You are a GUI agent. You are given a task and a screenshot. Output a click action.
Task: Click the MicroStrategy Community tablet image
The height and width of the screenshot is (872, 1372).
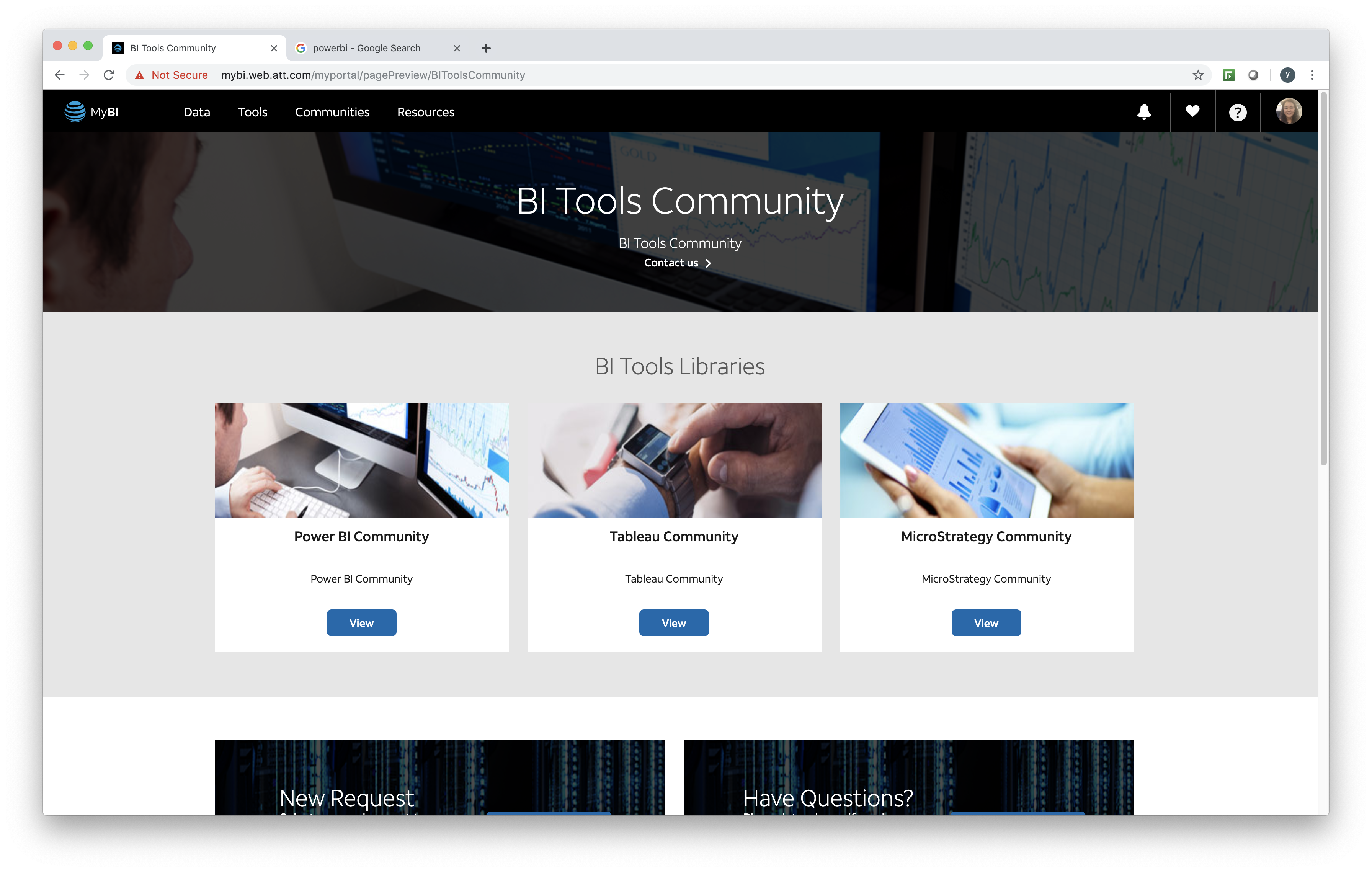(x=986, y=460)
